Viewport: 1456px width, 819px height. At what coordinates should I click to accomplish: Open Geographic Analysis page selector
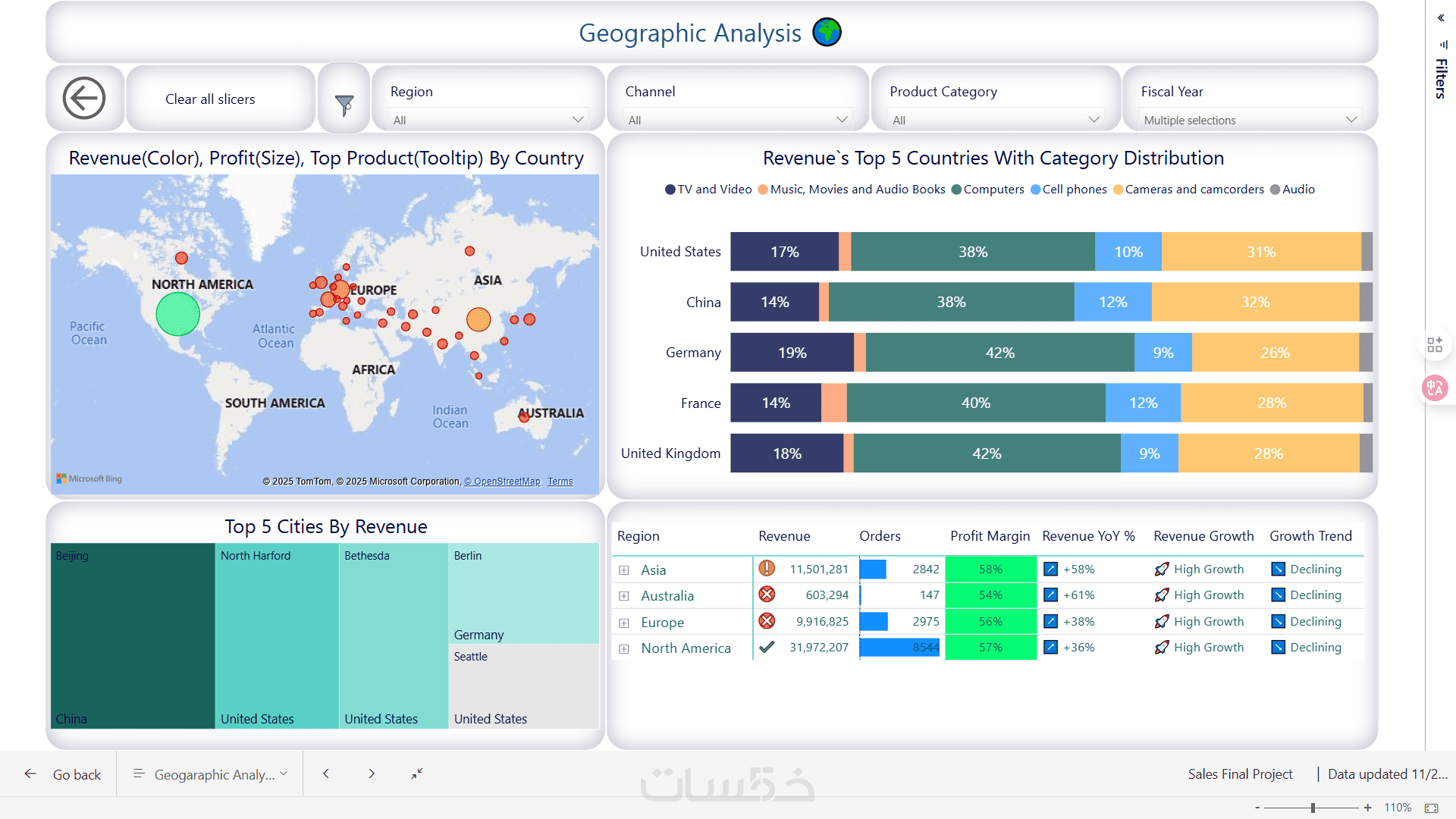pos(211,774)
